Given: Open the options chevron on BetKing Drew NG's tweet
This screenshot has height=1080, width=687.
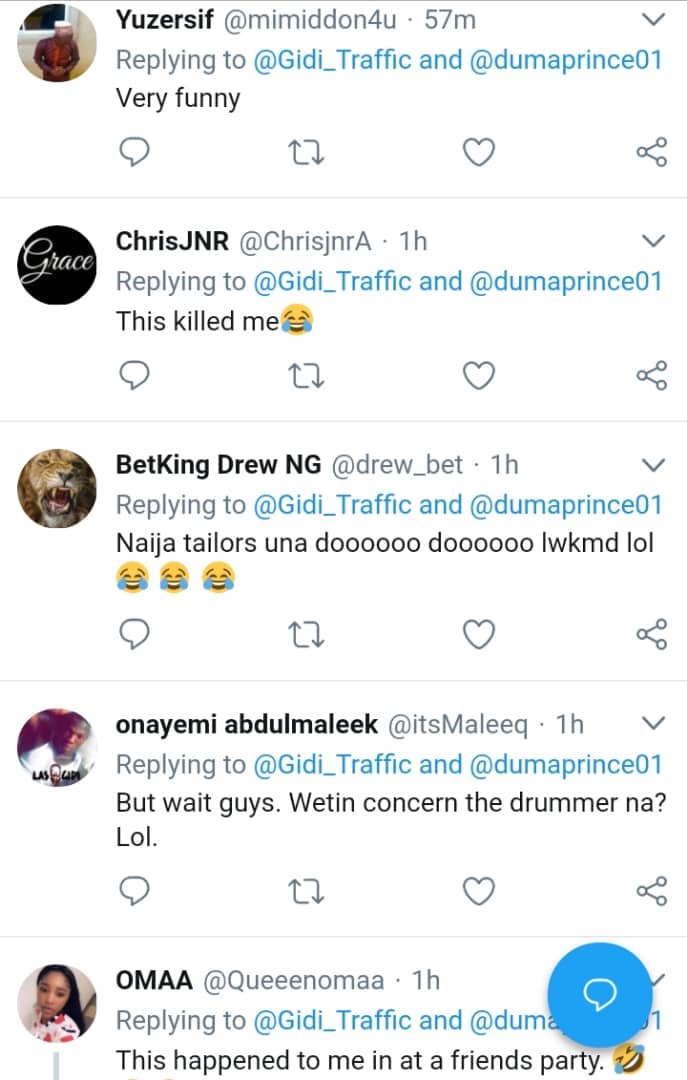Looking at the screenshot, I should [652, 465].
